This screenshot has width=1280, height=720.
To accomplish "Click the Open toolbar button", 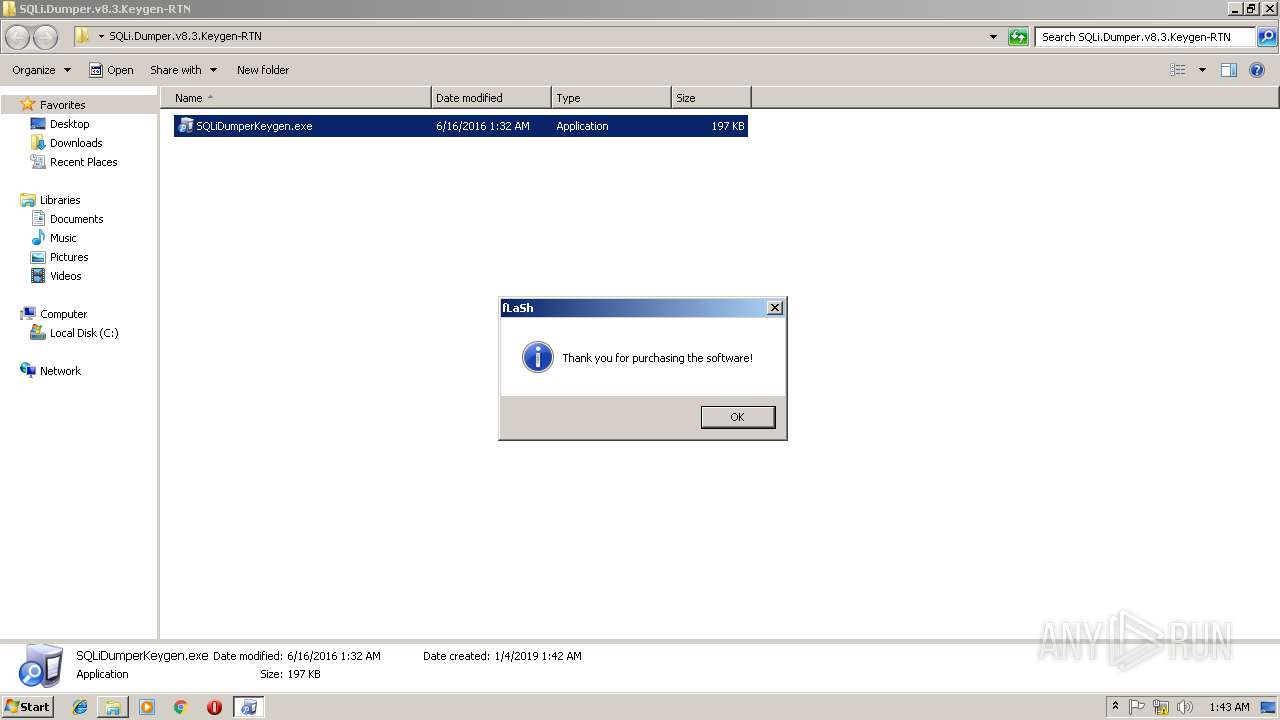I will click(x=111, y=70).
